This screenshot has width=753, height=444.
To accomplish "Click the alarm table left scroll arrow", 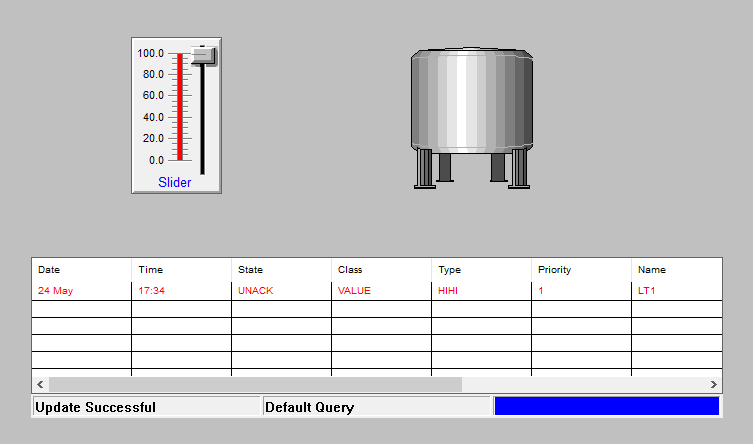I will tap(40, 384).
